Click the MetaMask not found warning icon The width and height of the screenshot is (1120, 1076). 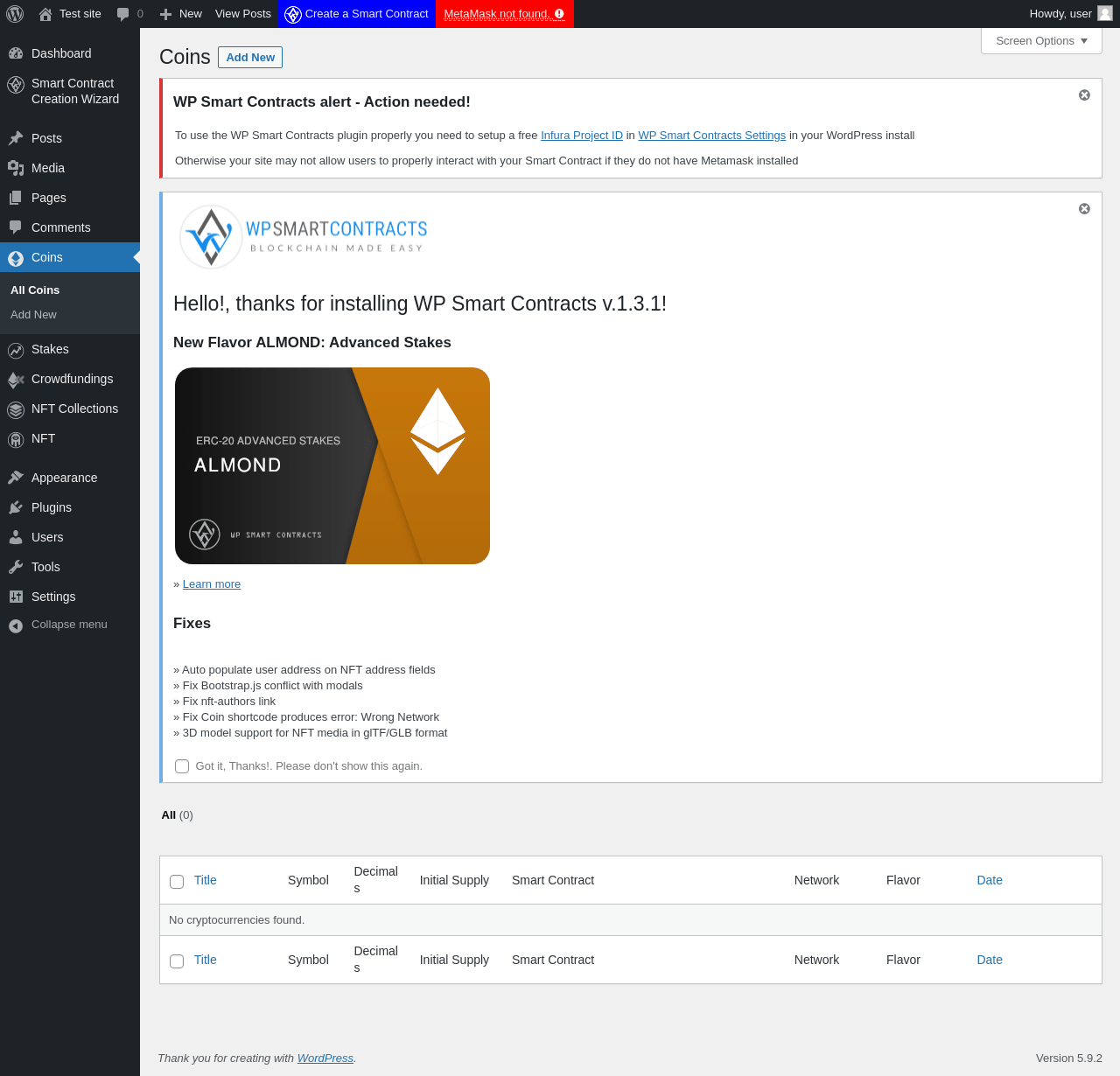(559, 14)
